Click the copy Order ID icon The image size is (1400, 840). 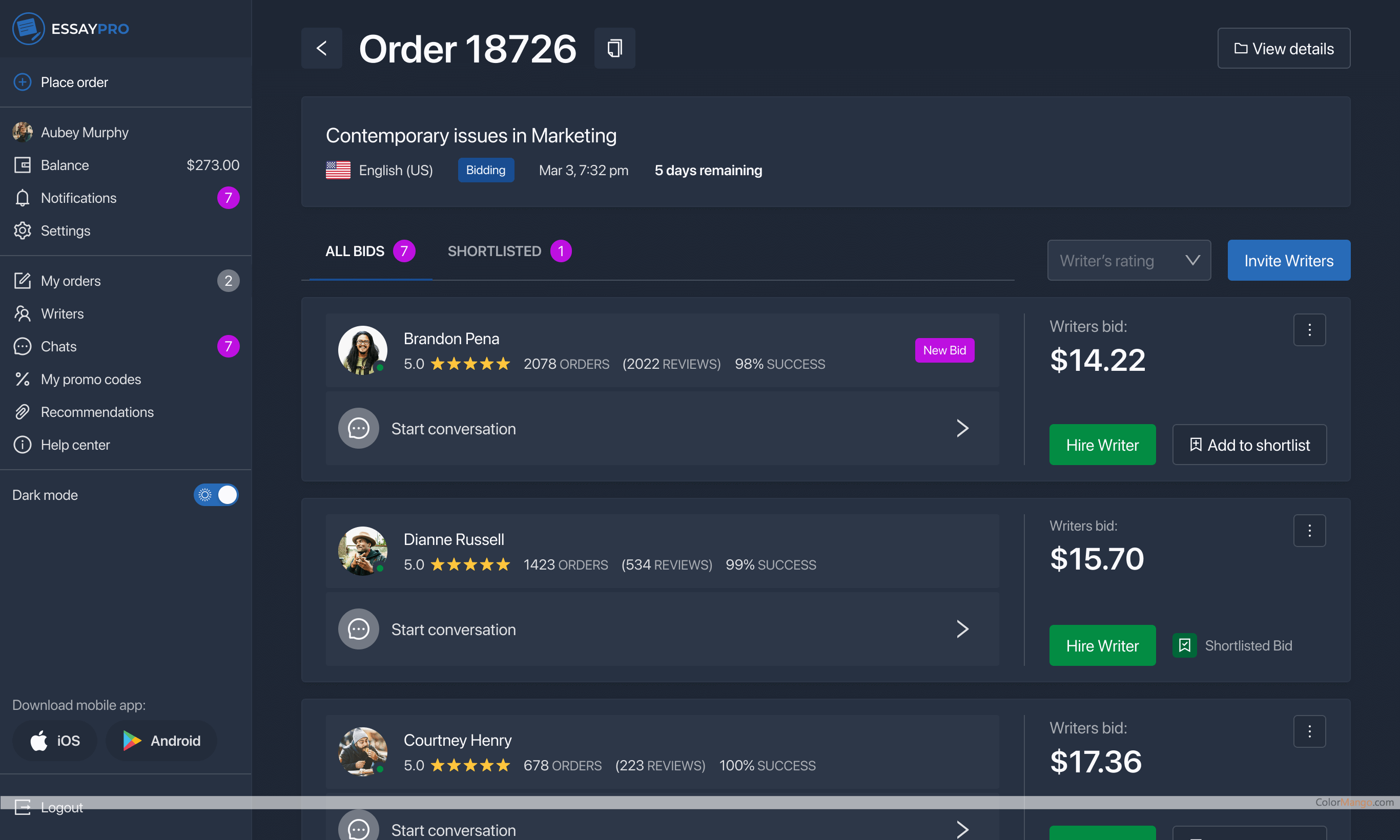point(613,48)
